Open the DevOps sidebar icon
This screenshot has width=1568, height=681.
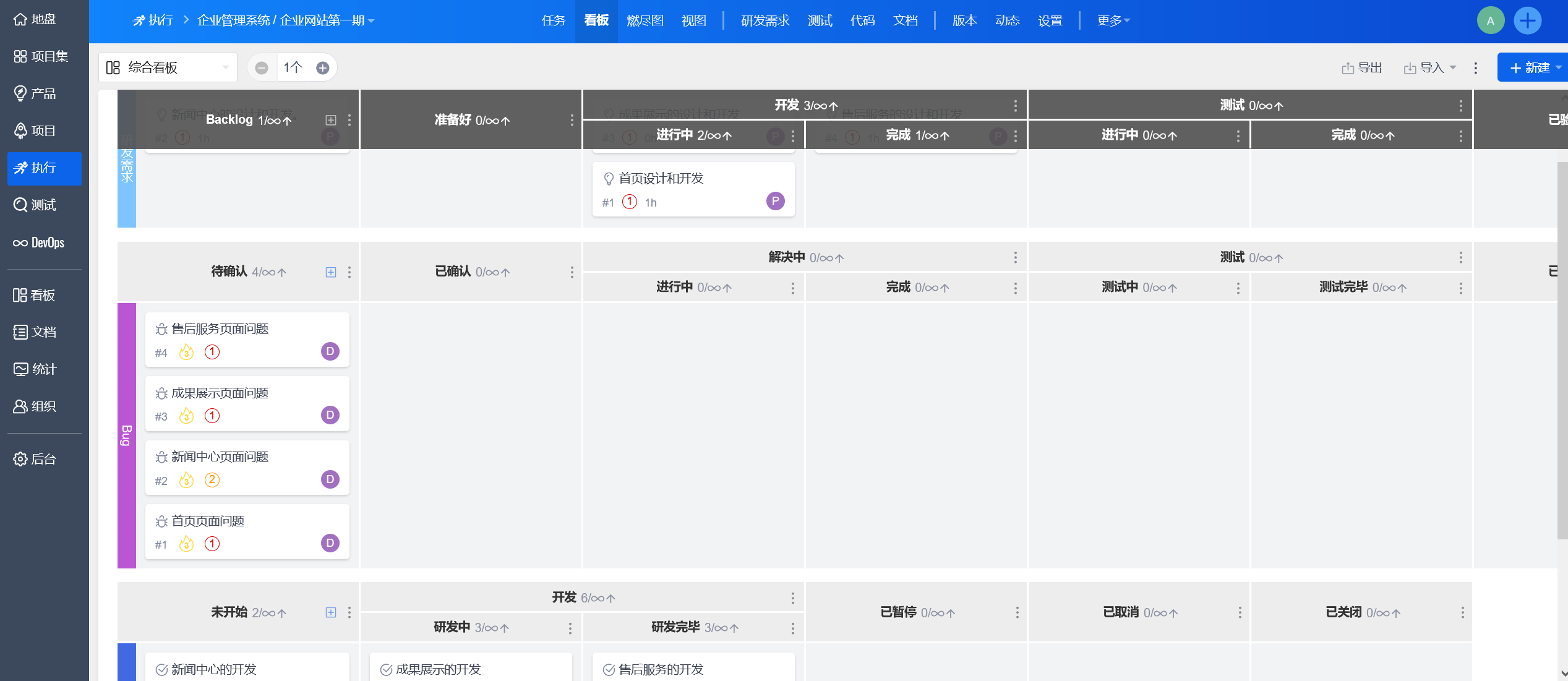[x=20, y=243]
